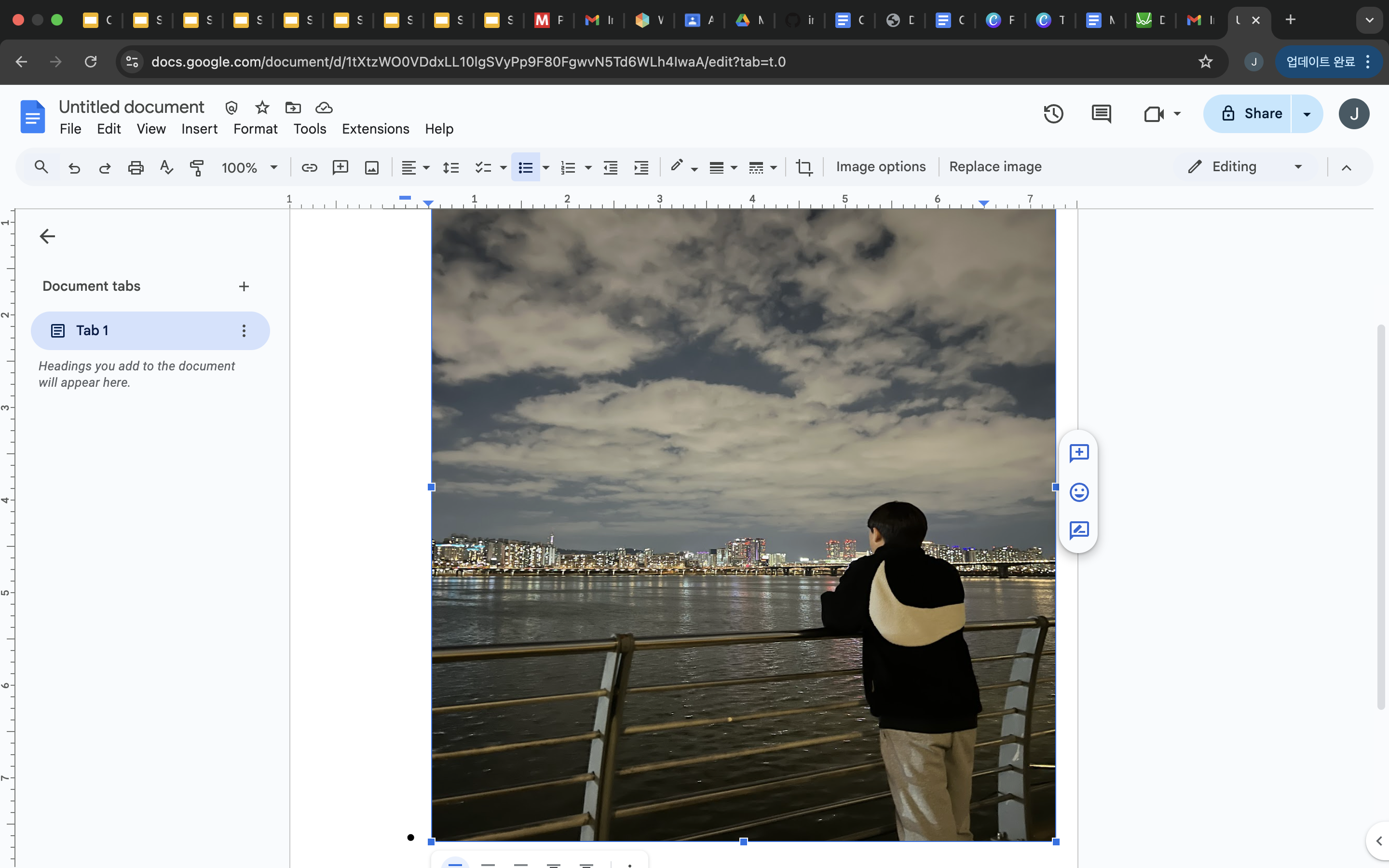Click the suggest edits side icon
This screenshot has height=868, width=1389.
pyautogui.click(x=1079, y=530)
